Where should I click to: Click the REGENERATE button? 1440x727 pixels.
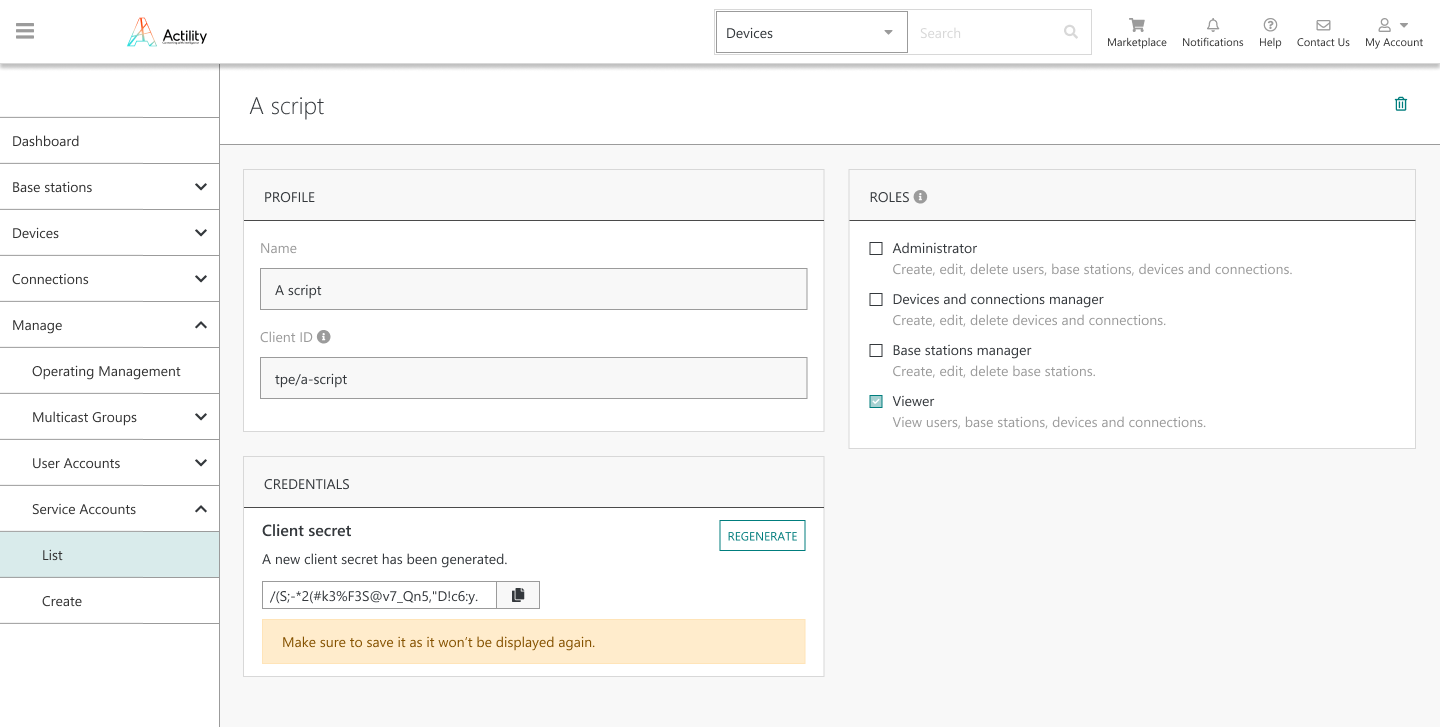(762, 536)
